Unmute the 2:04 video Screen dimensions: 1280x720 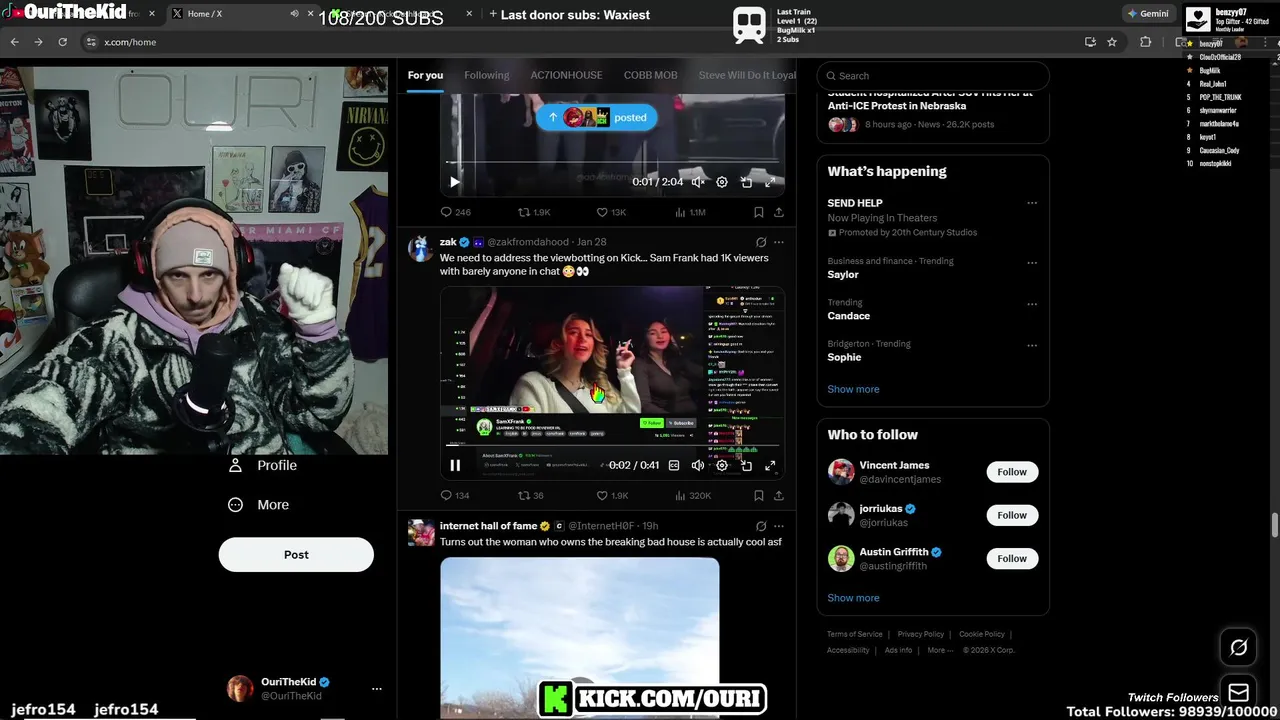(698, 182)
